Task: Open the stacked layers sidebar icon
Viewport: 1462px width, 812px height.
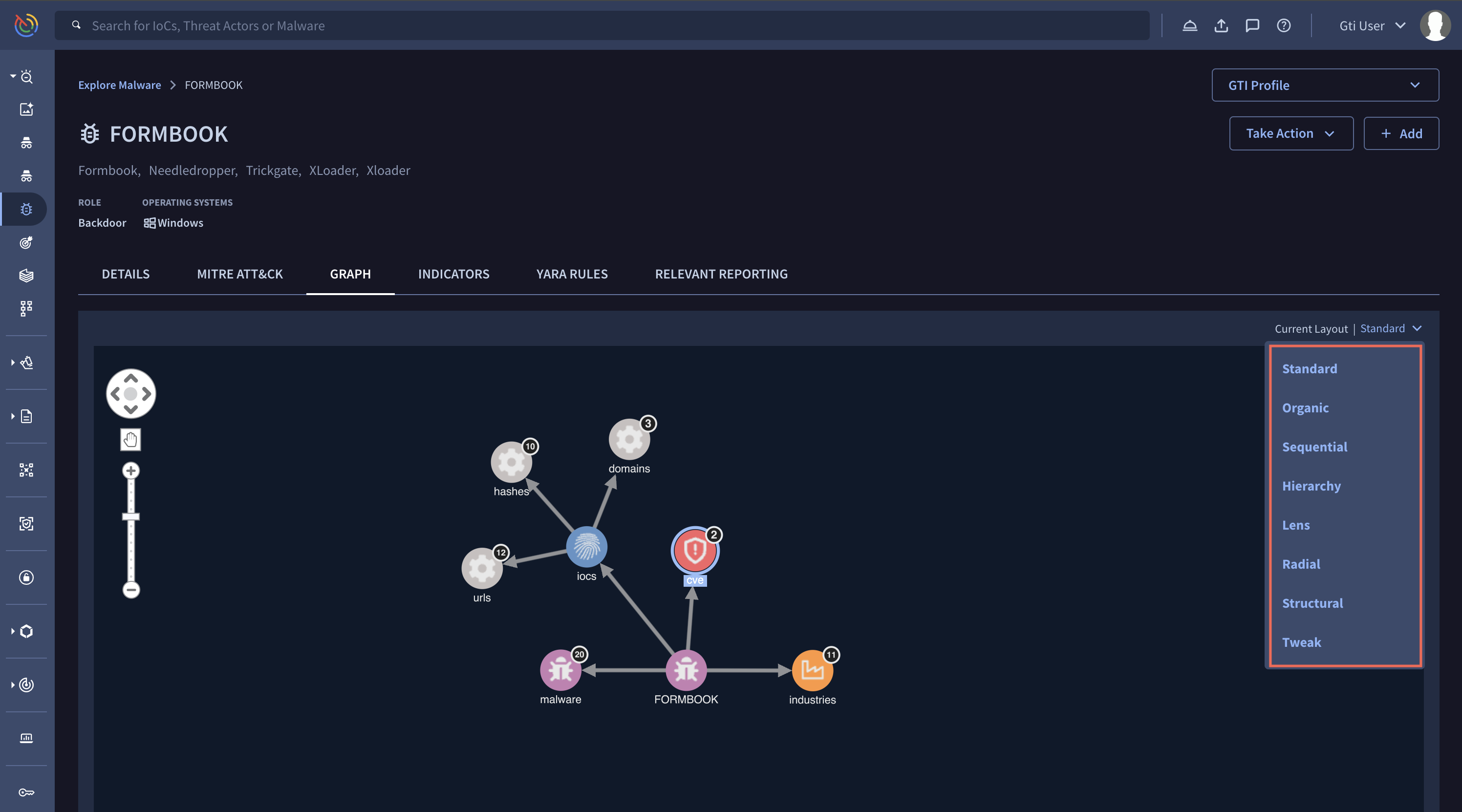Action: [x=27, y=276]
